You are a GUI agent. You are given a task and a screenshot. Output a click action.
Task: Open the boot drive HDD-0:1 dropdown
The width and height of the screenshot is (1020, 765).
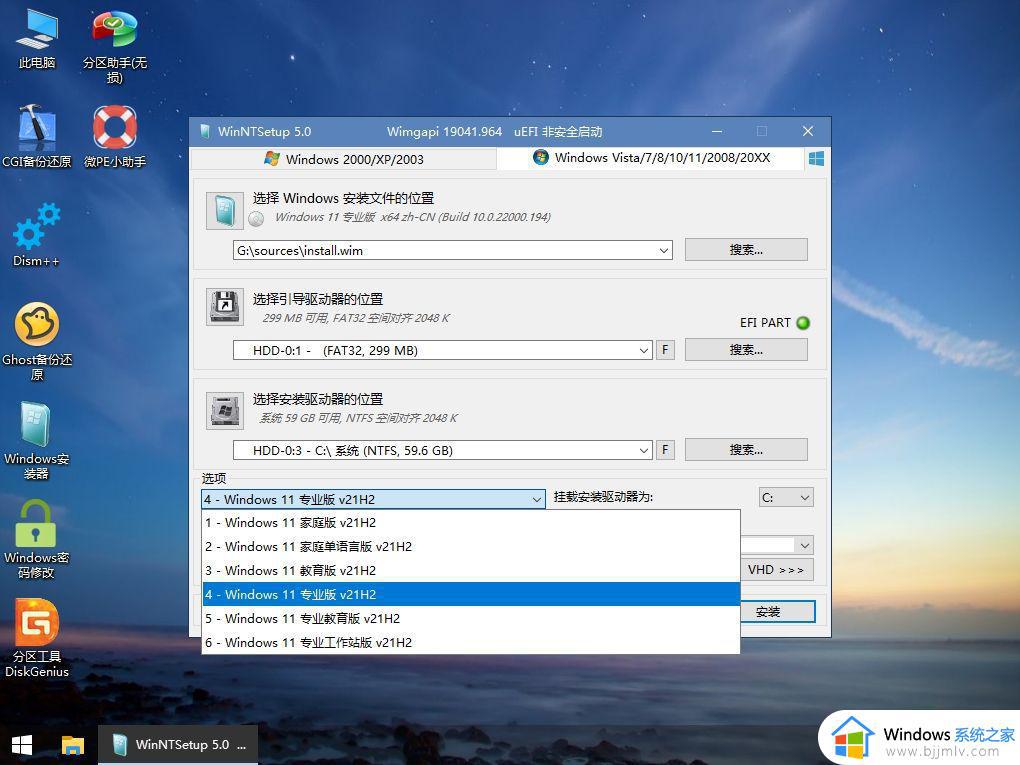pos(643,351)
